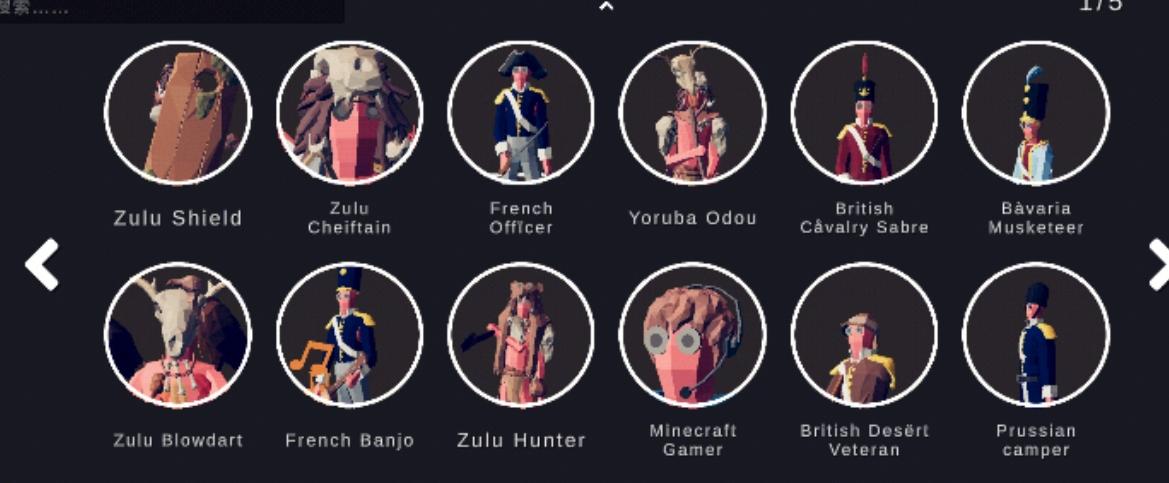The image size is (1169, 483).
Task: Click the Yoruba Odou name label
Action: pos(693,218)
